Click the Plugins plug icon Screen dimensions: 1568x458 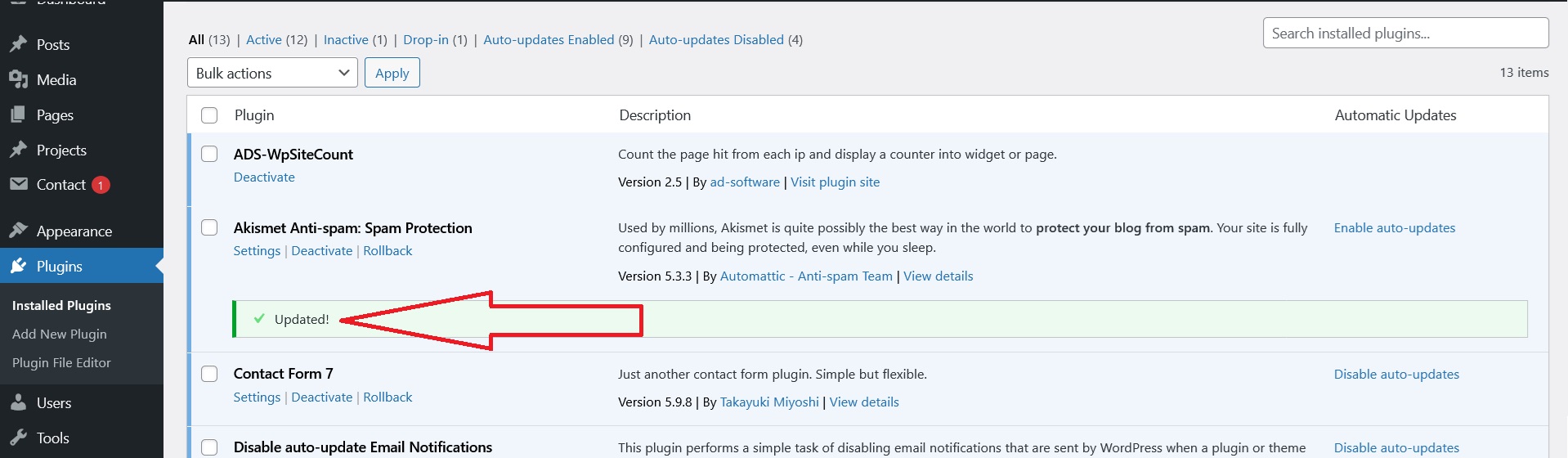(x=18, y=266)
